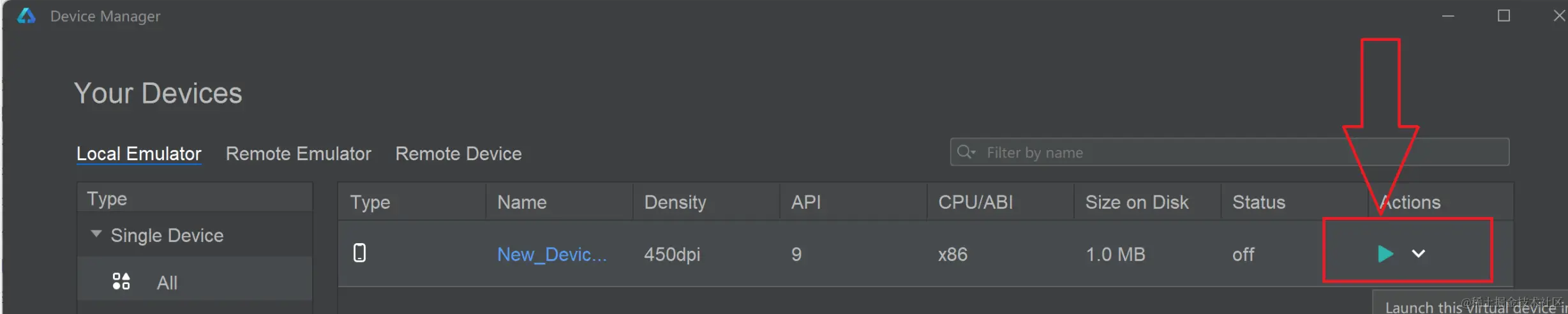The image size is (1568, 314).
Task: Sort by the Density column header
Action: [x=675, y=202]
